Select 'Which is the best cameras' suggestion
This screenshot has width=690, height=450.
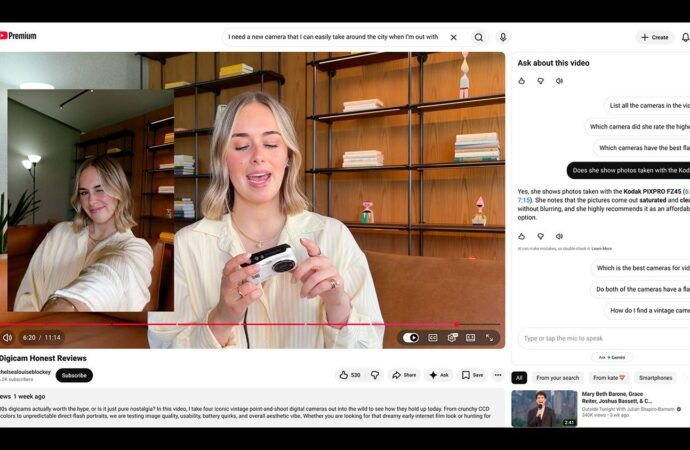(x=641, y=268)
